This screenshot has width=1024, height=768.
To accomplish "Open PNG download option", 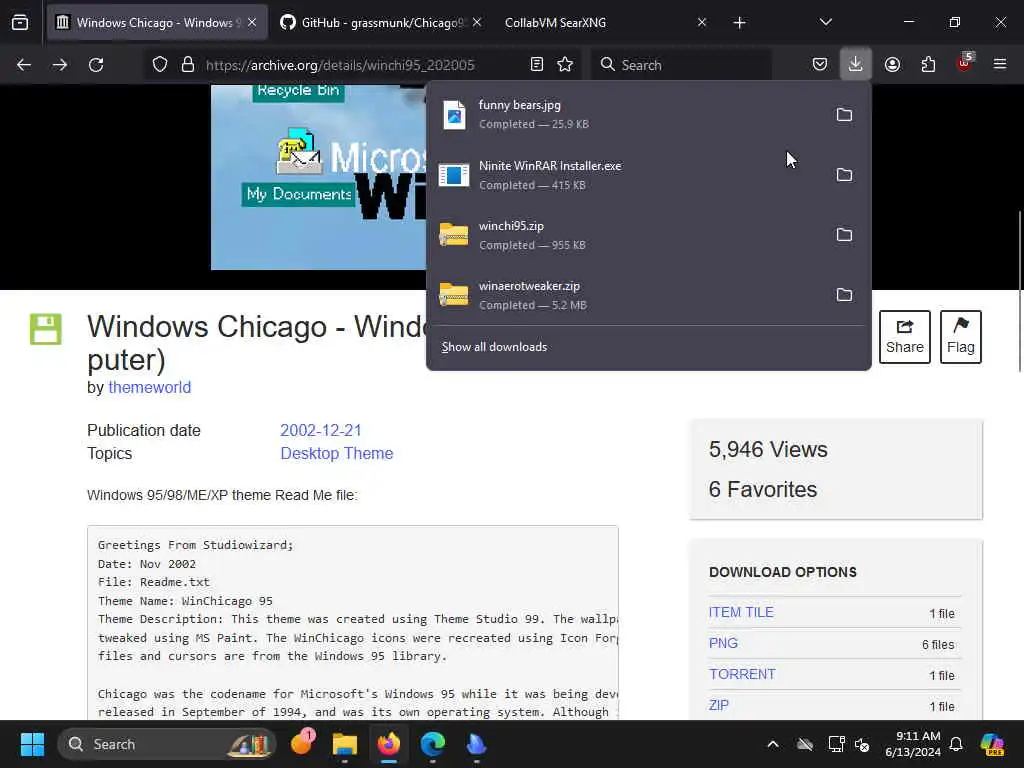I will click(723, 643).
